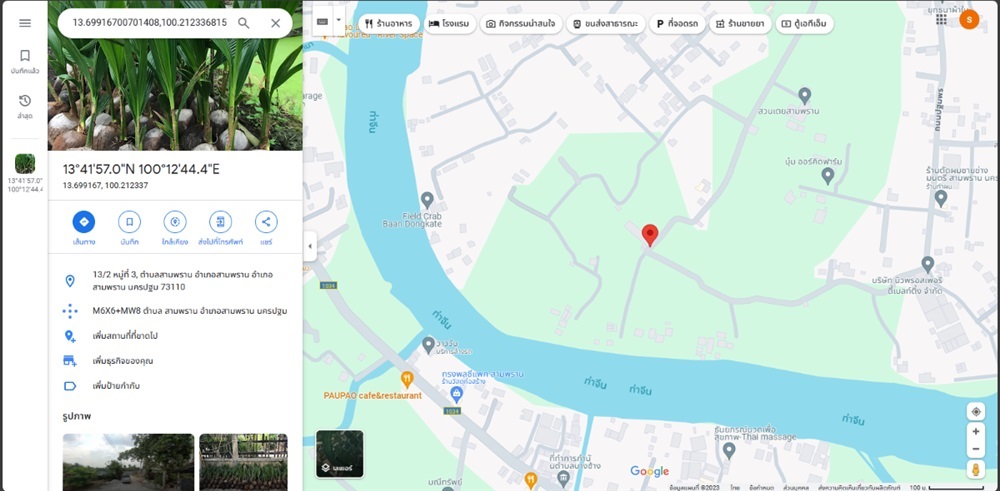This screenshot has width=1000, height=491.
Task: Filter map by ขนส่งสาธารณะ public transit
Action: click(606, 24)
